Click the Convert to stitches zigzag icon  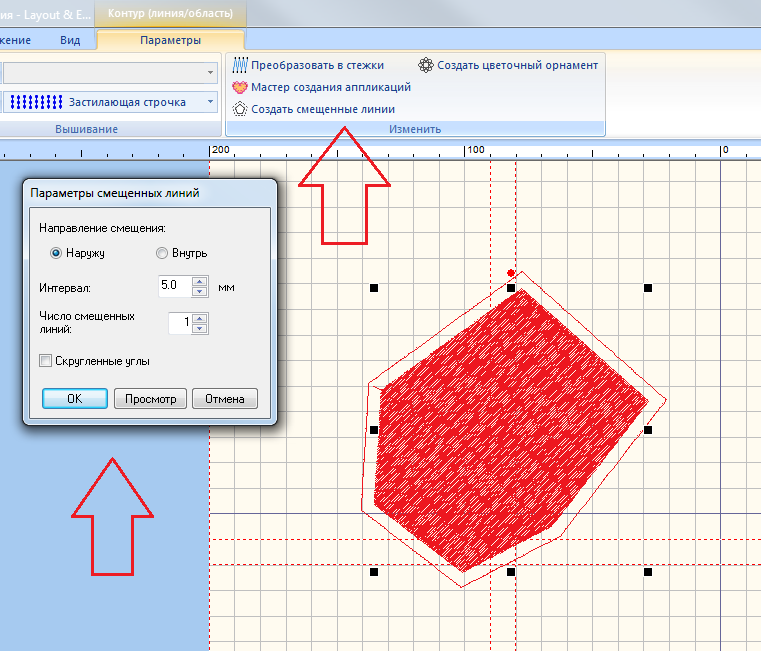pos(240,65)
